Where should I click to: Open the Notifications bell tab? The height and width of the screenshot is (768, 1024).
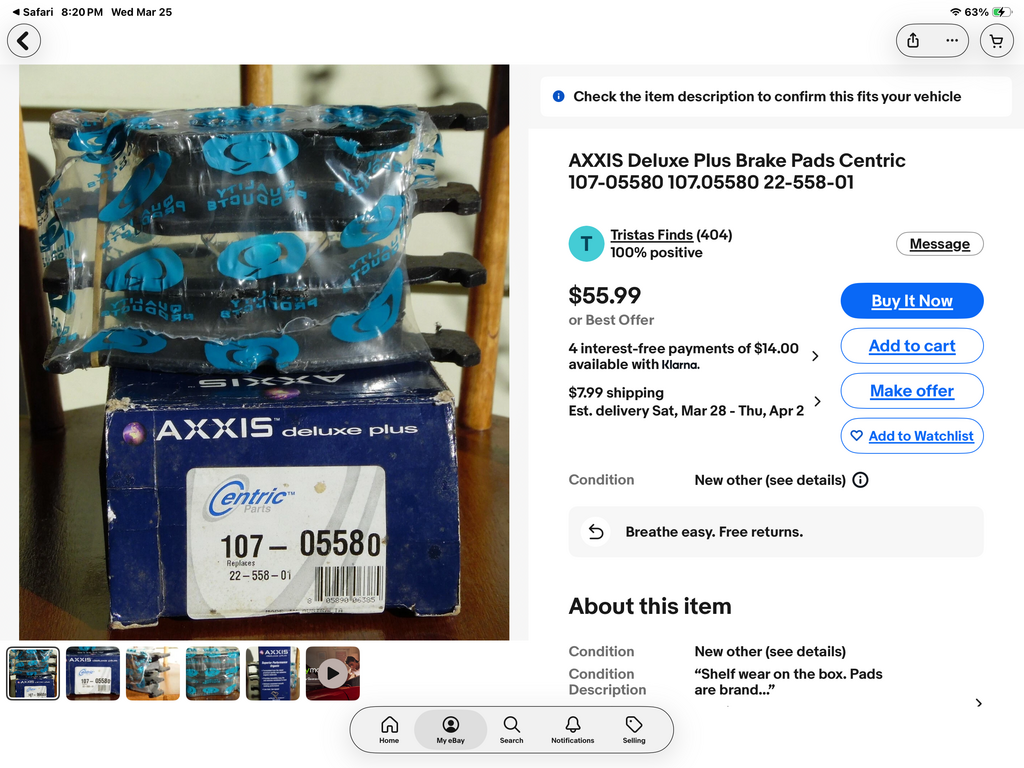click(x=573, y=729)
